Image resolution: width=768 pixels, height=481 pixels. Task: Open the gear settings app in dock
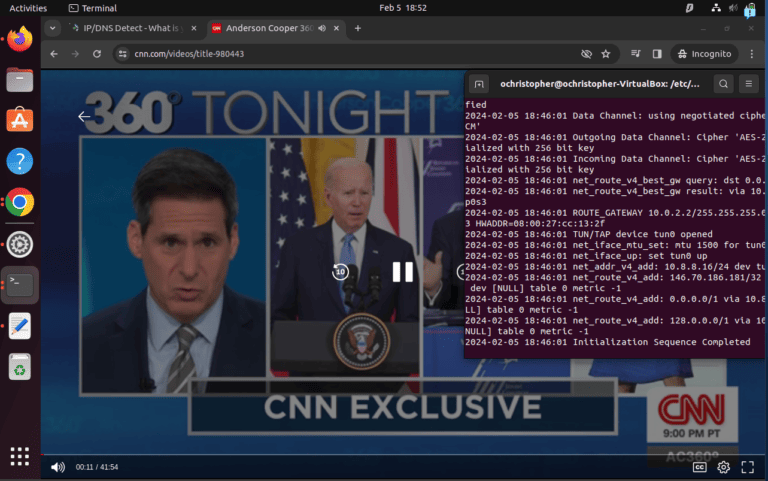point(20,244)
